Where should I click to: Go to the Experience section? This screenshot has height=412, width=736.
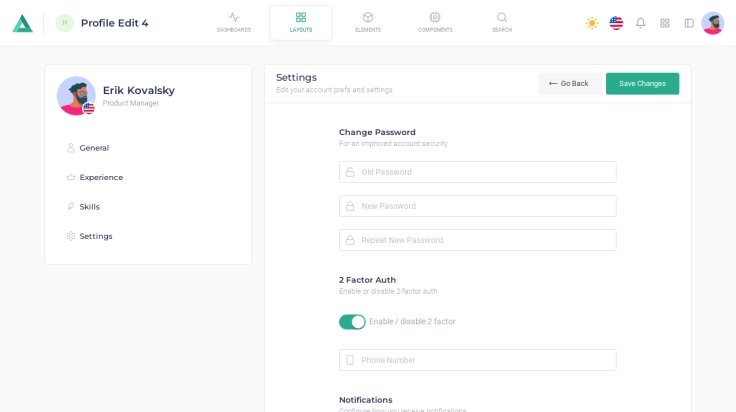[101, 177]
